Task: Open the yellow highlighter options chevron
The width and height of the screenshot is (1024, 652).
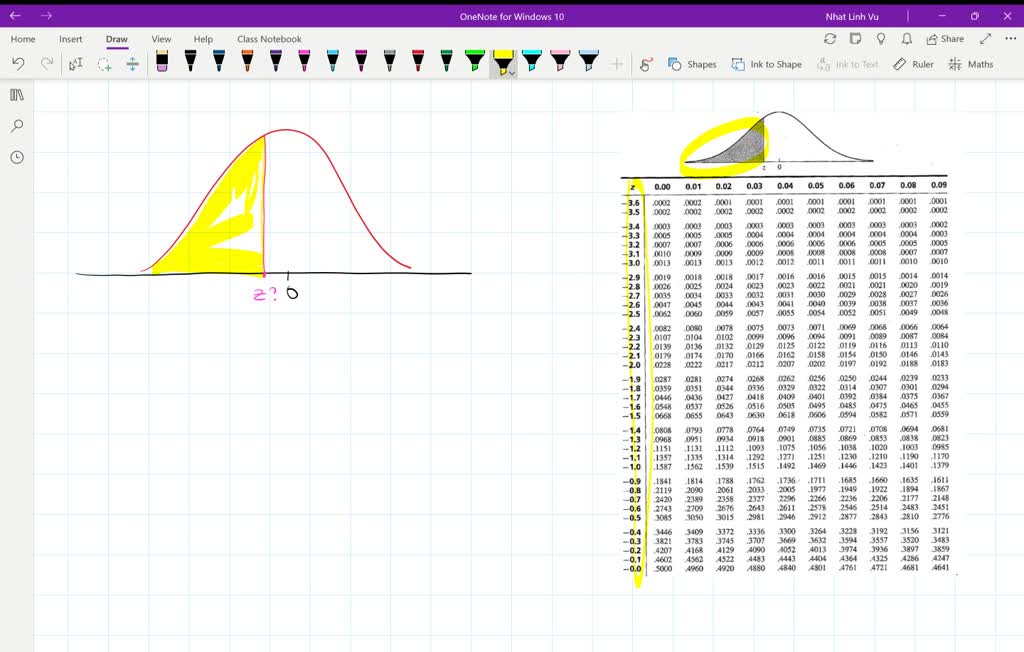Action: 510,73
